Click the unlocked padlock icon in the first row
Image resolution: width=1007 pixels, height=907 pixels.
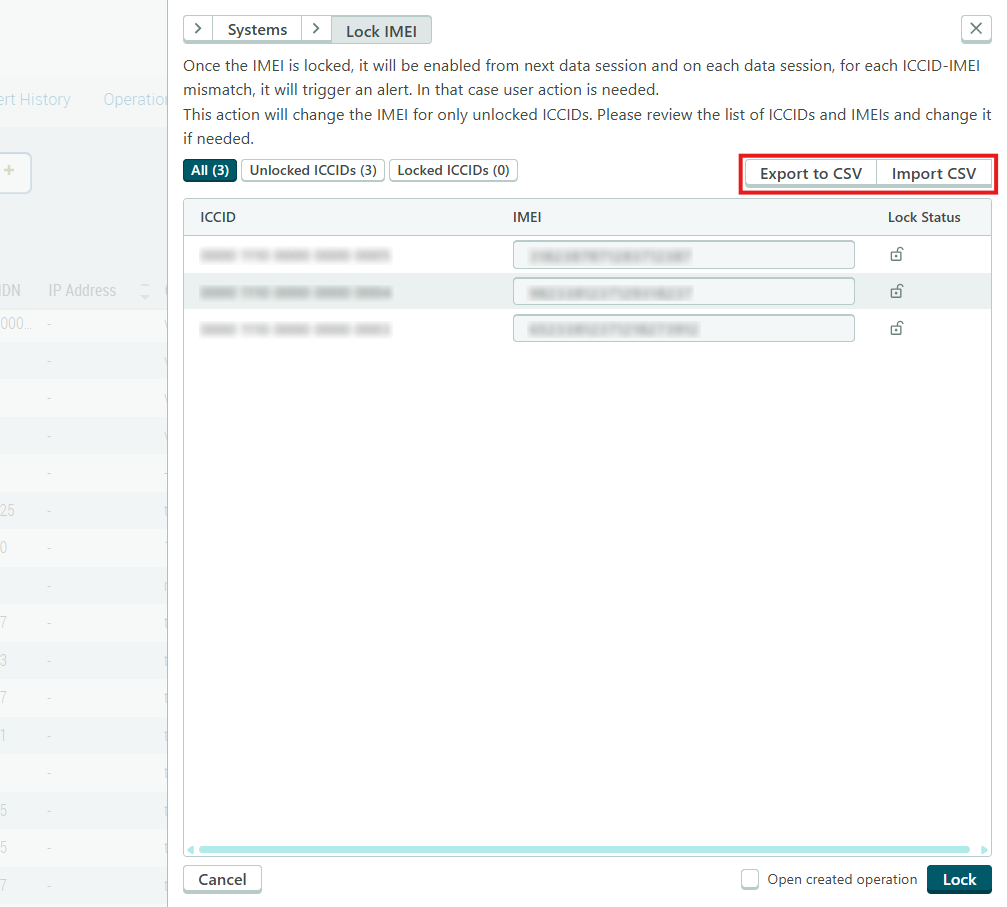click(897, 255)
